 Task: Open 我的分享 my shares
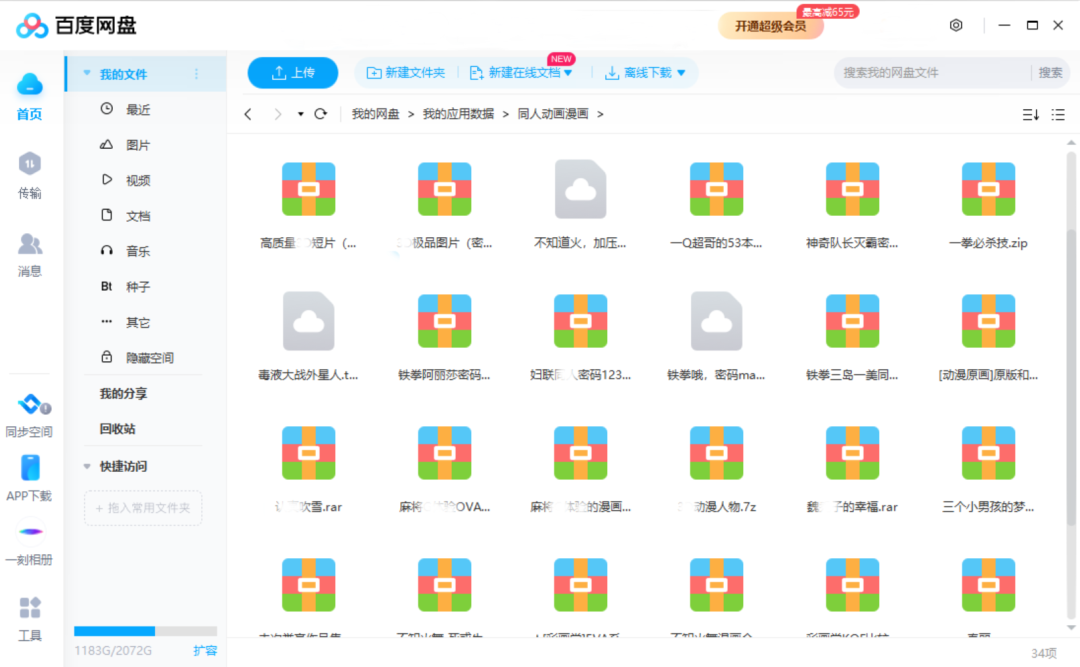click(x=123, y=393)
